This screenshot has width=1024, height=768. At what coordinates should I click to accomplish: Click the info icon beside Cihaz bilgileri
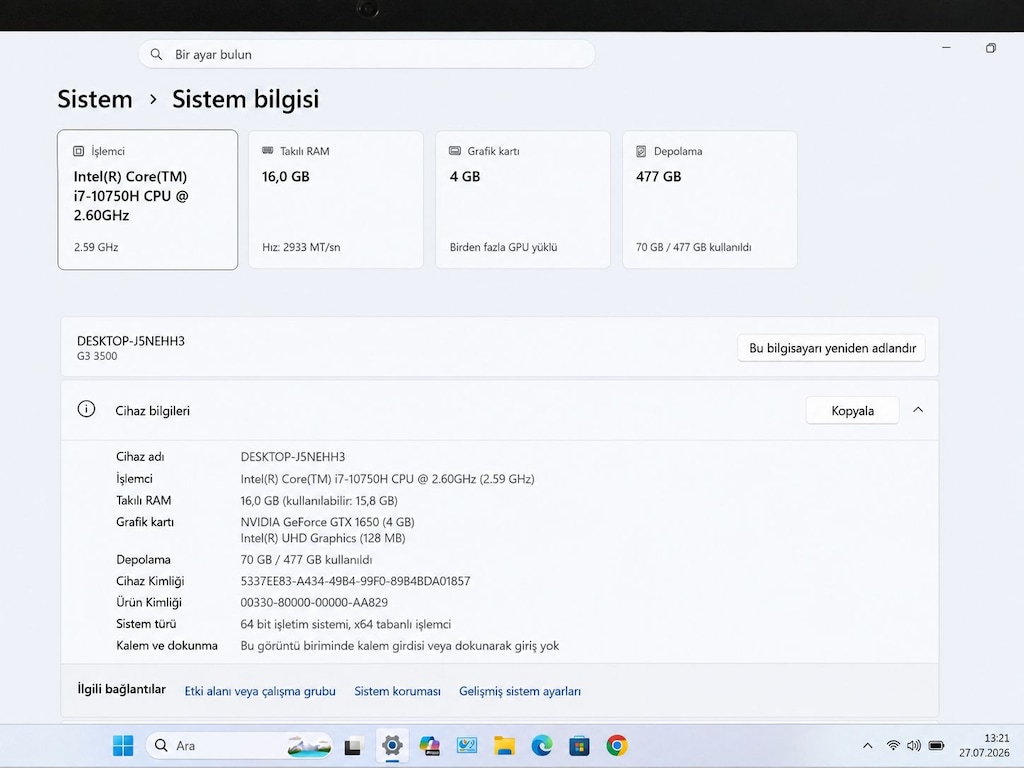pyautogui.click(x=86, y=409)
